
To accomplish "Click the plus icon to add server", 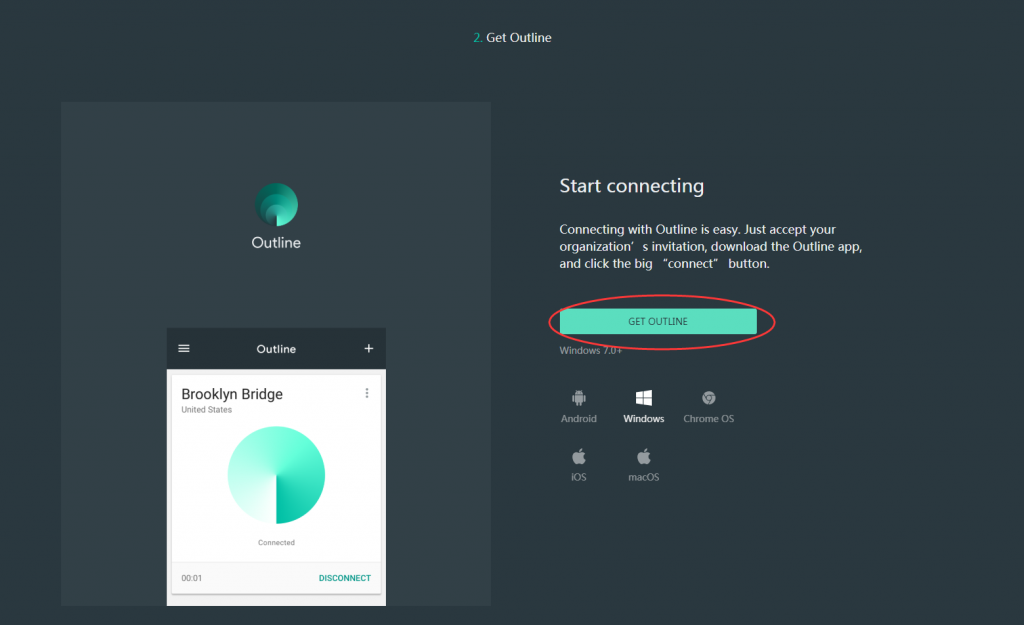I will click(x=368, y=349).
